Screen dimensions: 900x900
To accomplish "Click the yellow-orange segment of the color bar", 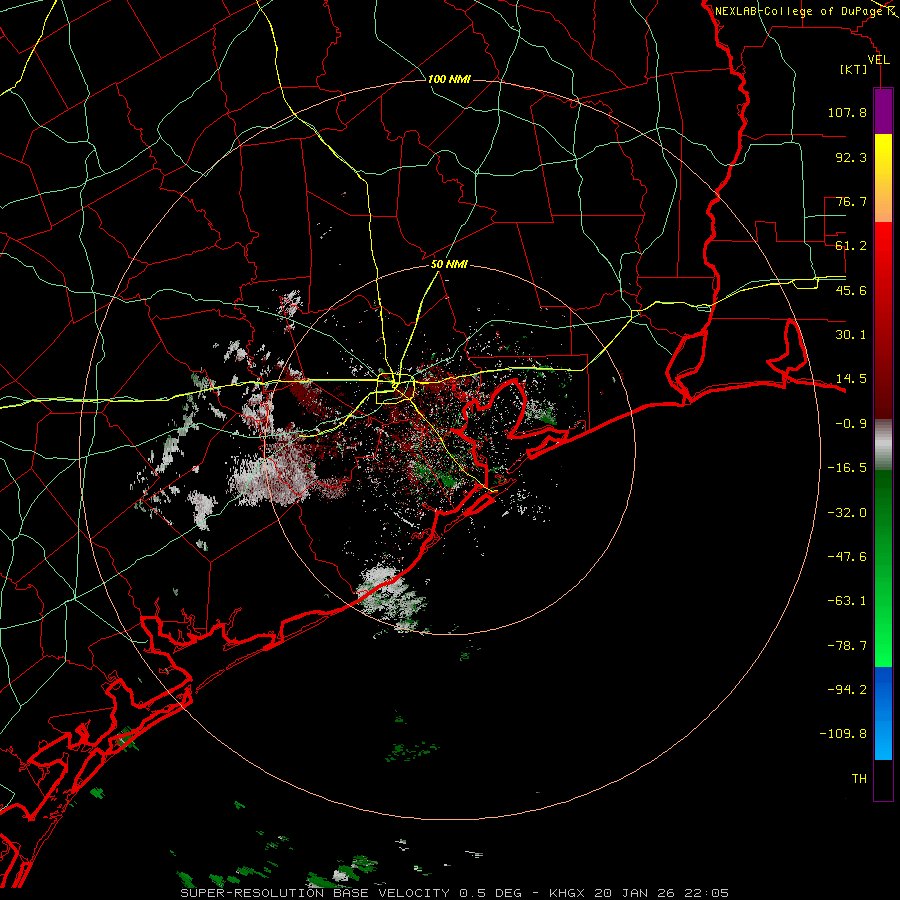I will [x=883, y=178].
